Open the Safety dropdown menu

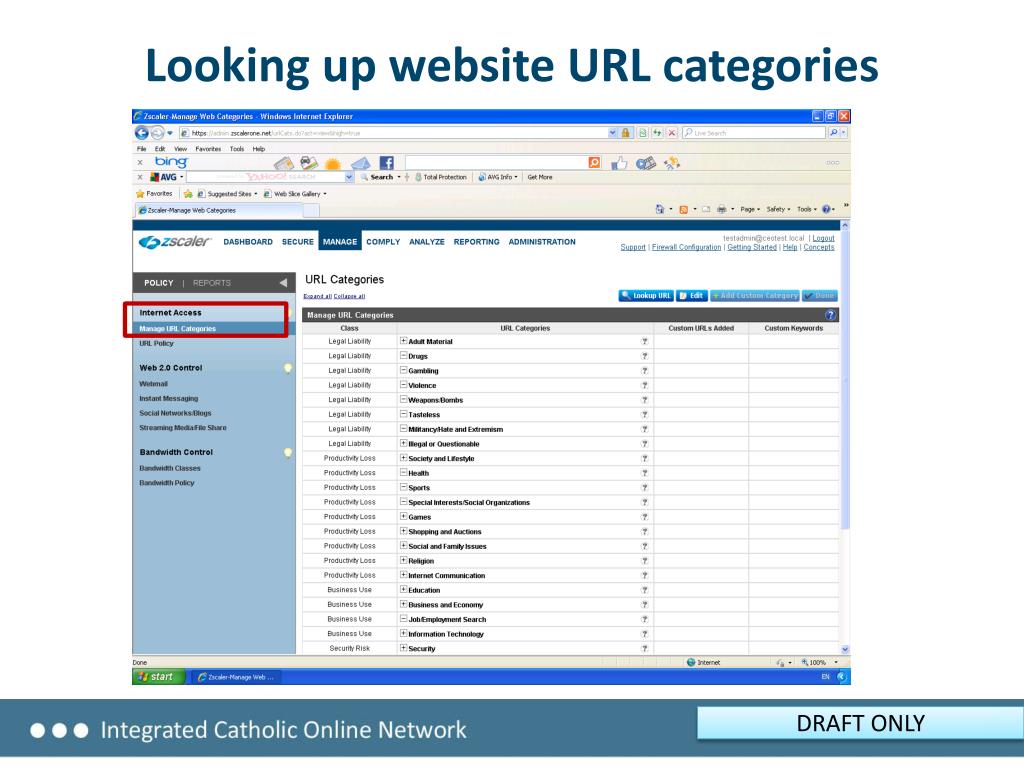pyautogui.click(x=778, y=210)
